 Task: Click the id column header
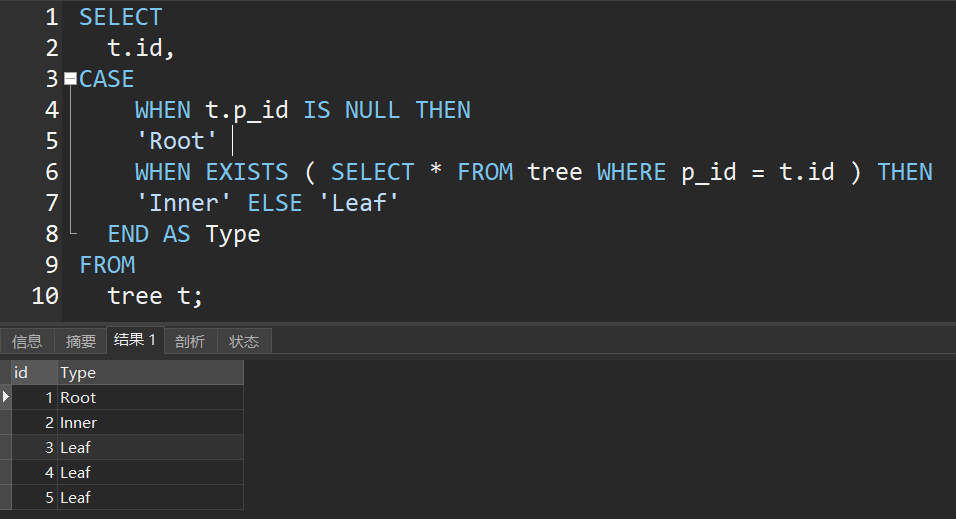pos(33,373)
